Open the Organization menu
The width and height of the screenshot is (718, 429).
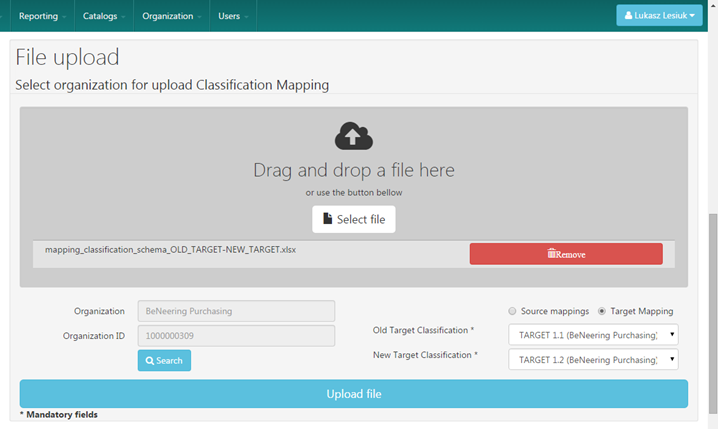171,16
